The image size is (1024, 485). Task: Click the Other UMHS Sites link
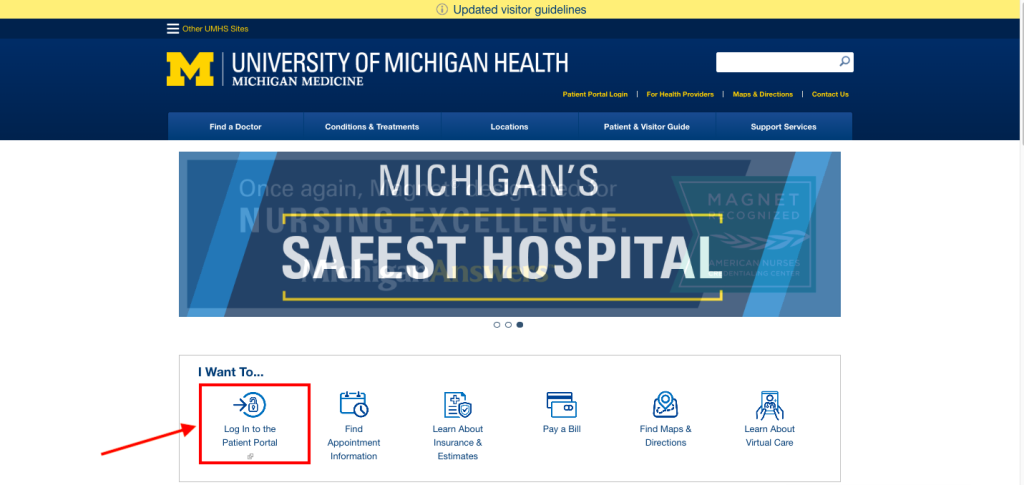(216, 29)
